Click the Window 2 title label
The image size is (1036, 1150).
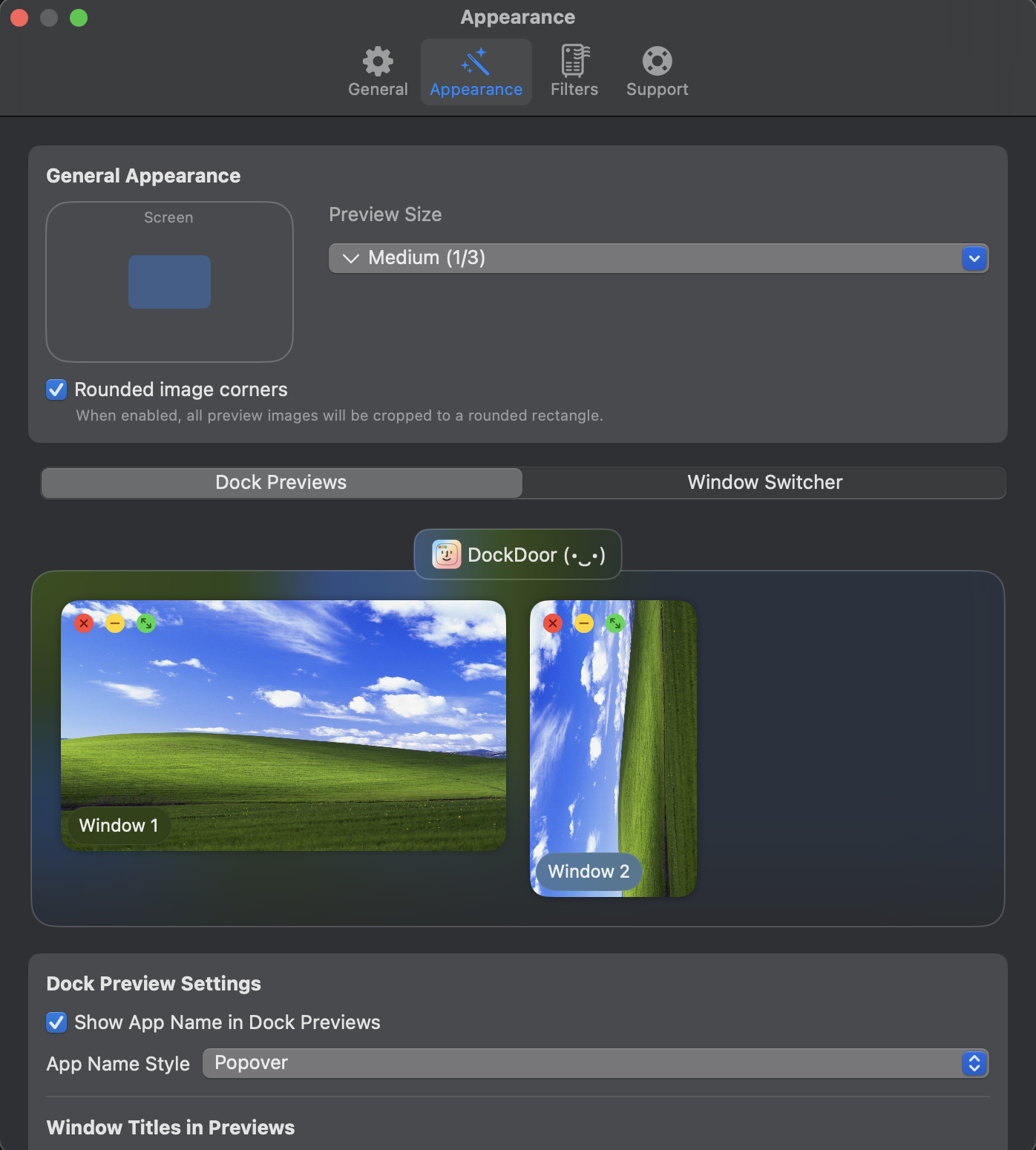[589, 872]
